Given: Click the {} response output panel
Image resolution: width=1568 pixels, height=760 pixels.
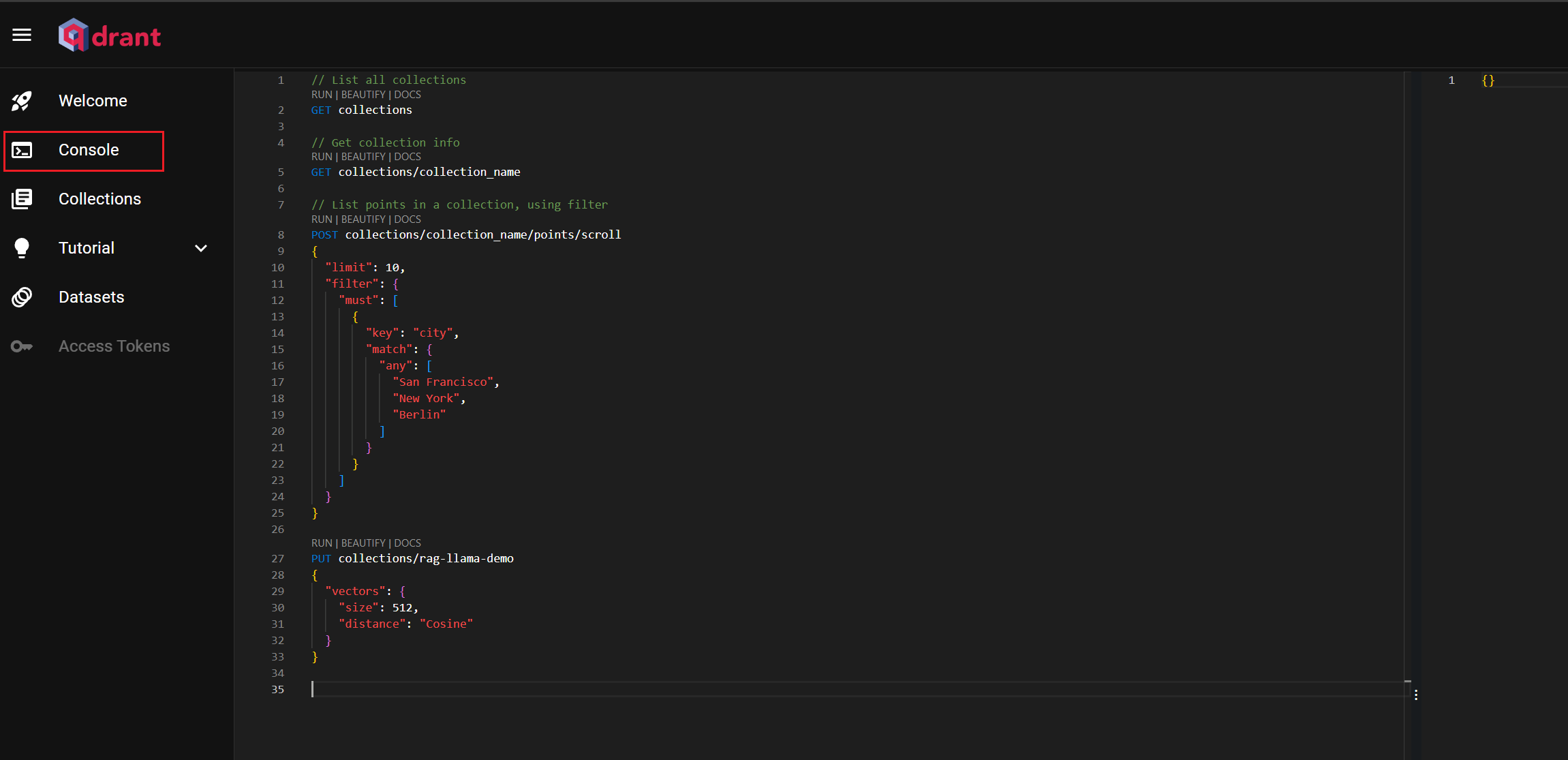Looking at the screenshot, I should 1488,80.
